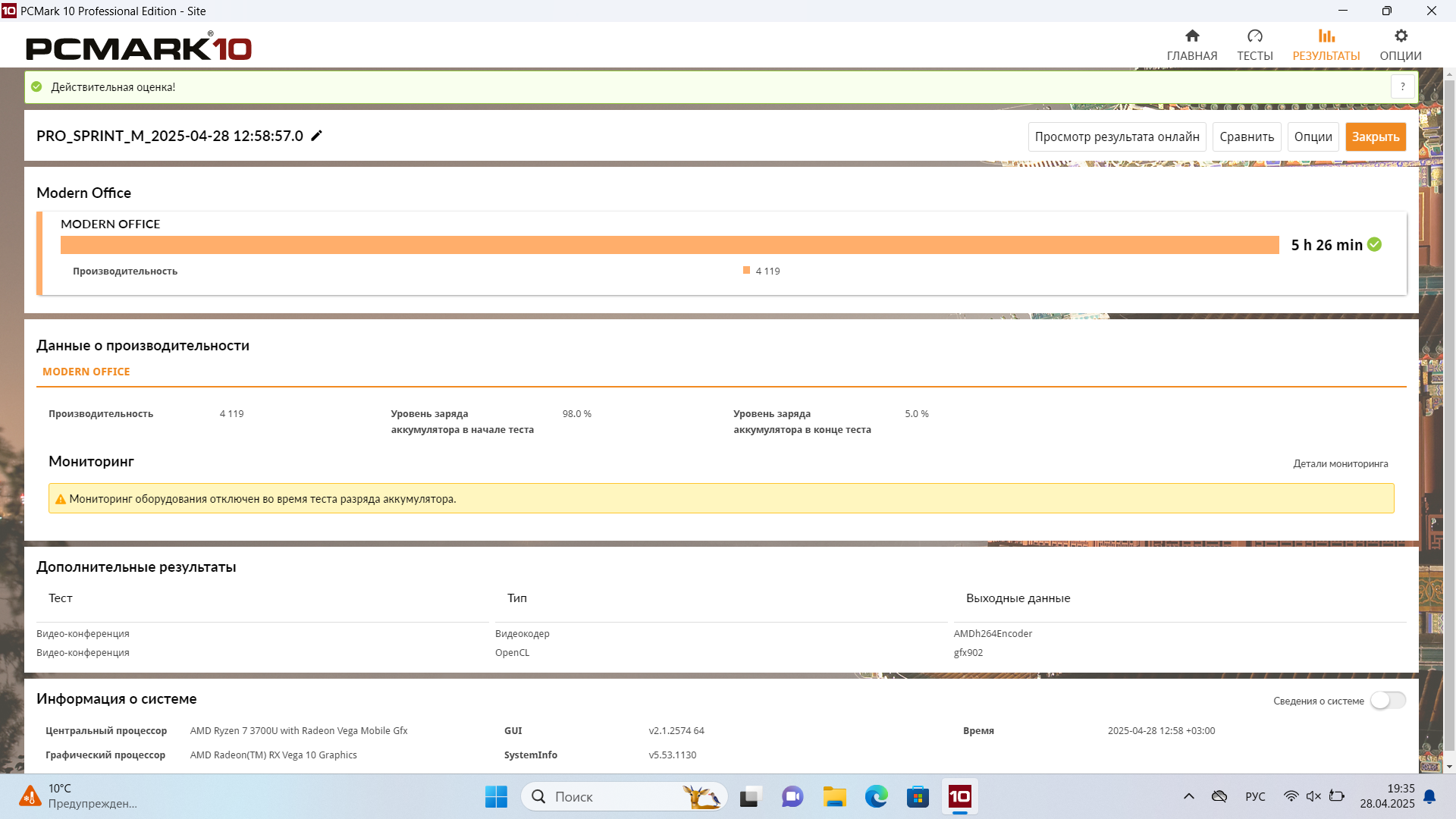1456x819 pixels.
Task: Click the green valid-score check icon in banner
Action: pos(36,87)
